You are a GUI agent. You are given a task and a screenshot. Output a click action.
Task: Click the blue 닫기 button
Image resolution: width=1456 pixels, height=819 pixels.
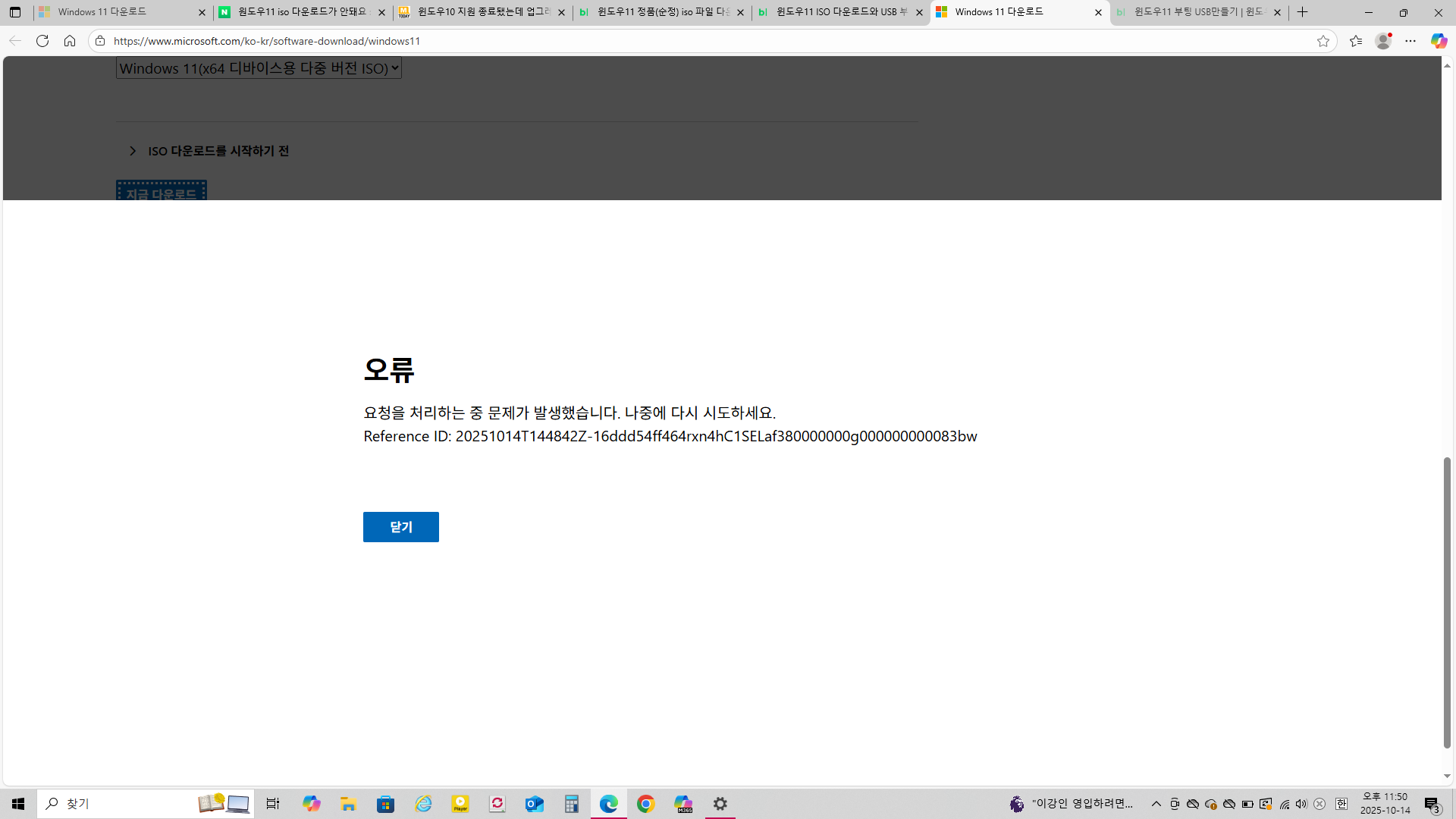pos(401,527)
